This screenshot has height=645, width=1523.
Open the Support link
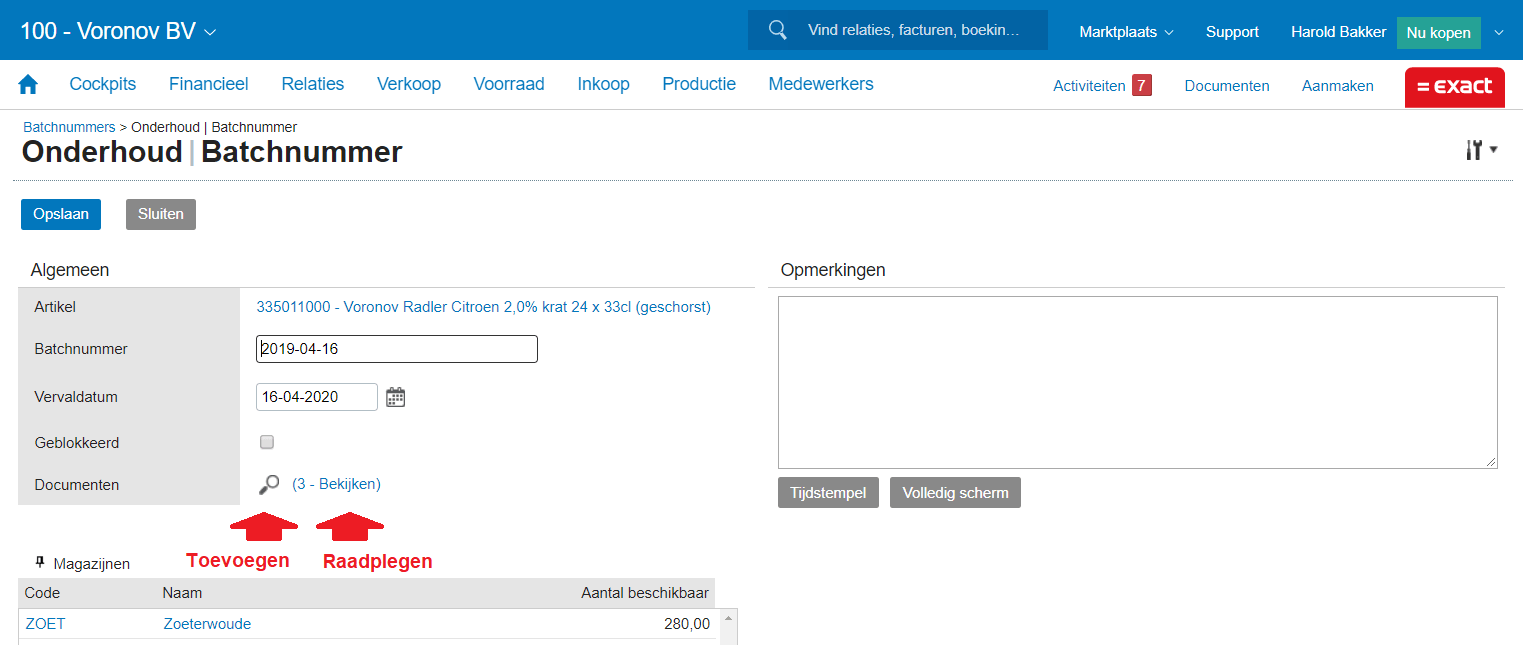click(x=1232, y=32)
